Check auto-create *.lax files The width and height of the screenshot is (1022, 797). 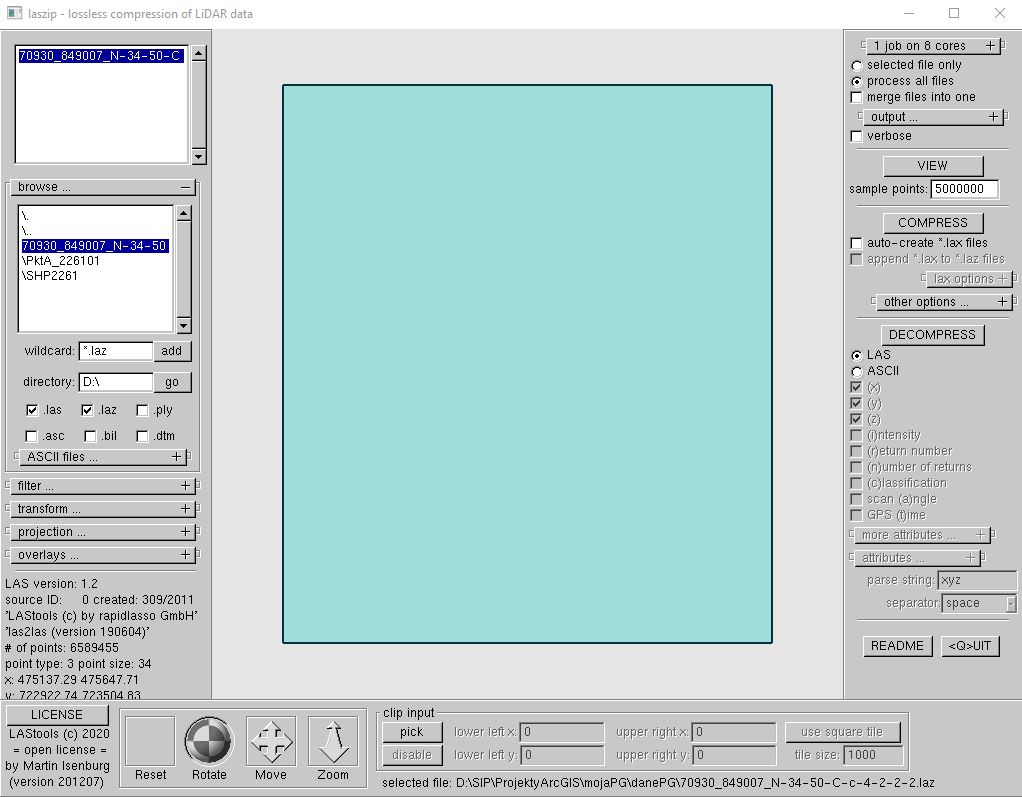pyautogui.click(x=856, y=243)
